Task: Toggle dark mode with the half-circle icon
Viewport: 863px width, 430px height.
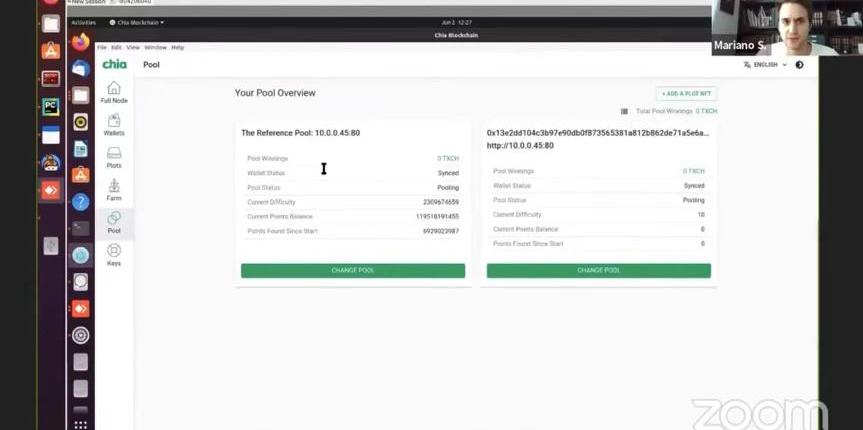Action: [x=799, y=65]
